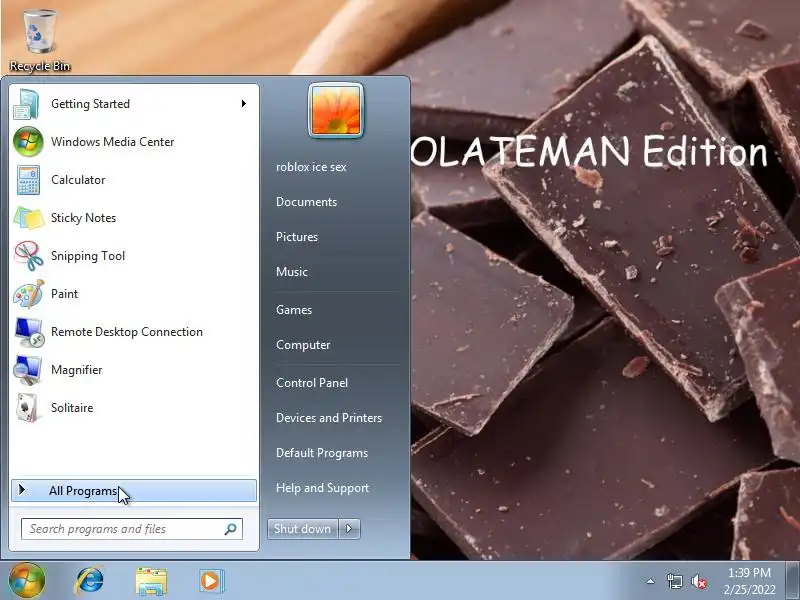800x600 pixels.
Task: Open the roblox ice sex user folder
Action: 311,167
